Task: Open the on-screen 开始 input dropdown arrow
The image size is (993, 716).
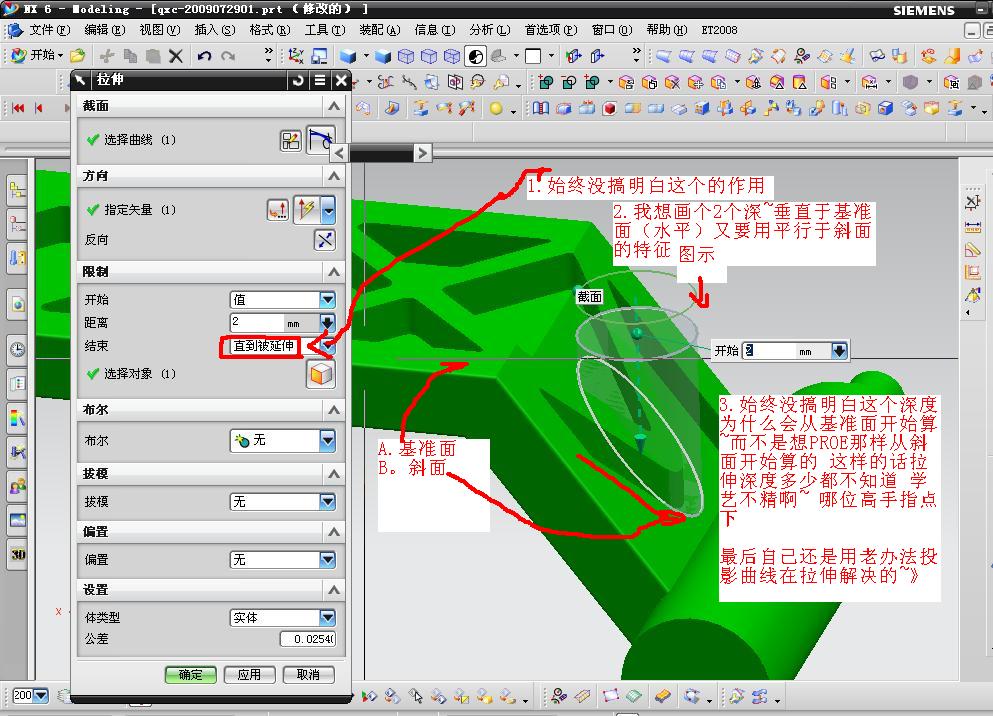Action: [839, 351]
